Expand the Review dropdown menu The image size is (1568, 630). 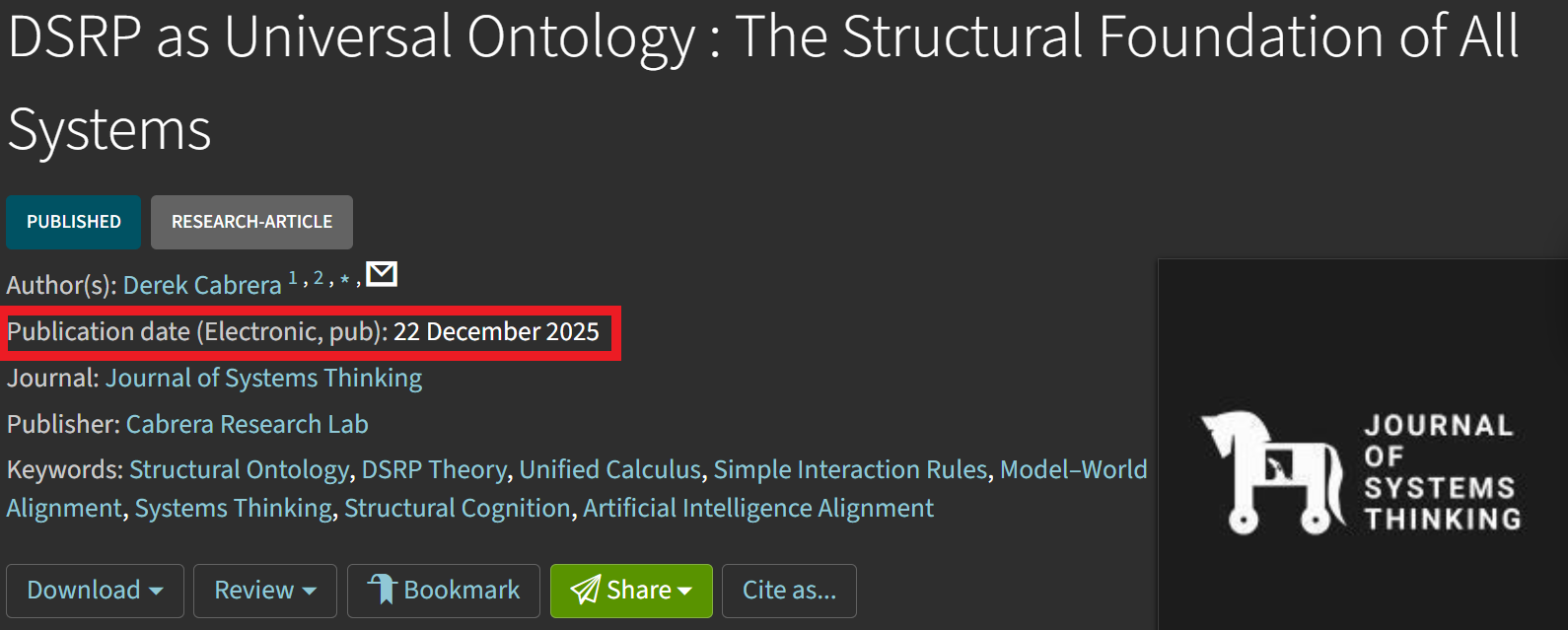(x=264, y=591)
